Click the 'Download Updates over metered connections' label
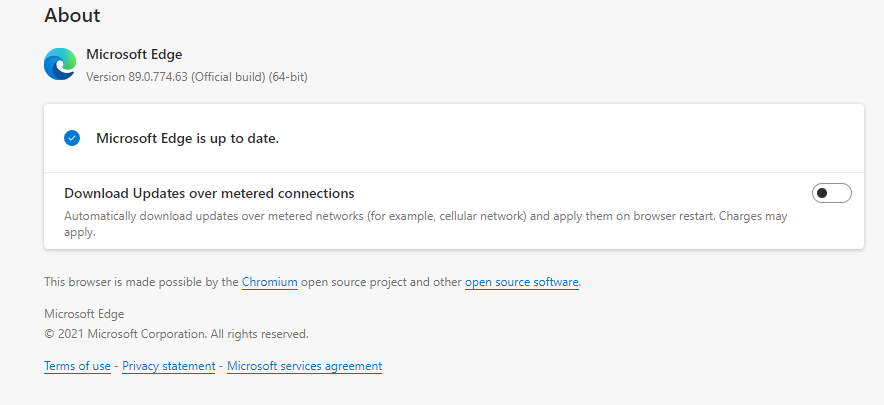Viewport: 884px width, 405px height. tap(209, 193)
